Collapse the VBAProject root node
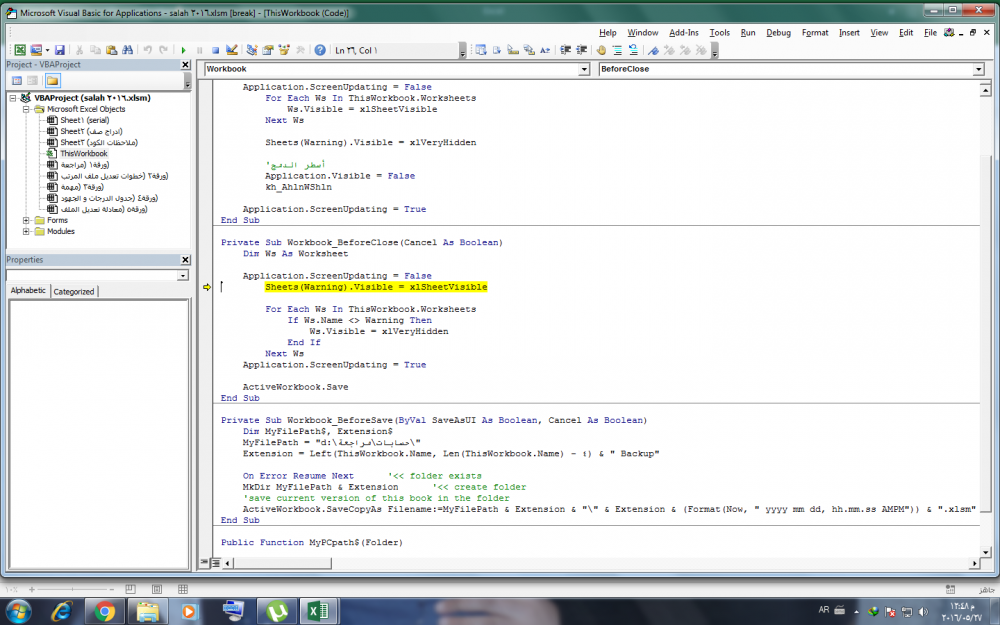Image resolution: width=1000 pixels, height=625 pixels. click(x=13, y=98)
